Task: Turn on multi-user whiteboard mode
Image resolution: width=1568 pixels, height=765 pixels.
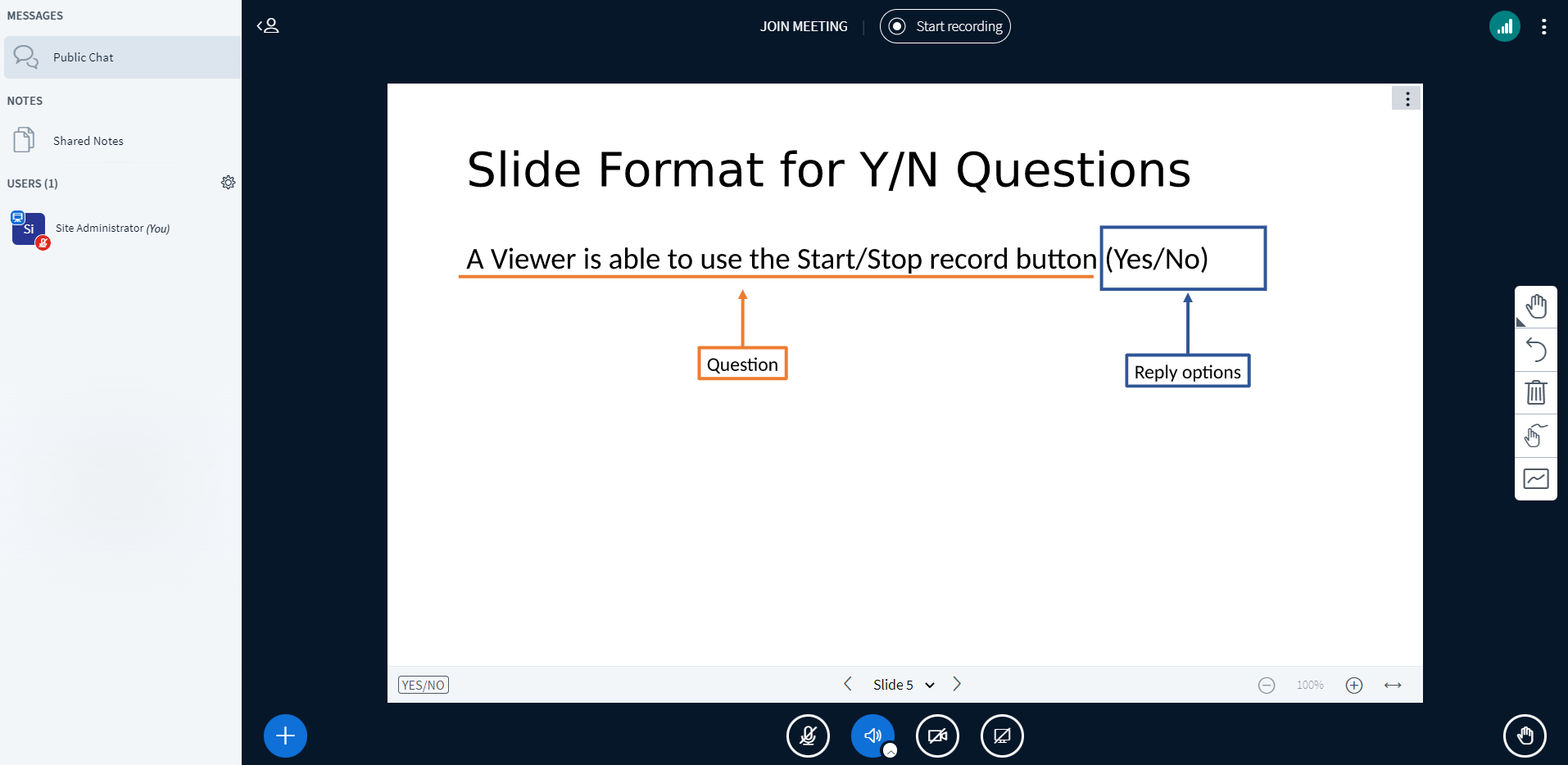Action: point(1535,436)
